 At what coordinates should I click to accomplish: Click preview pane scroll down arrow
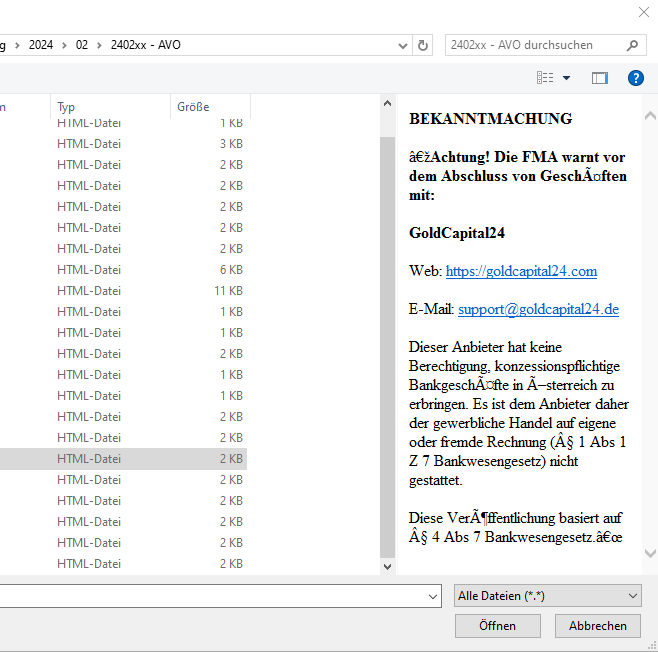pos(650,553)
